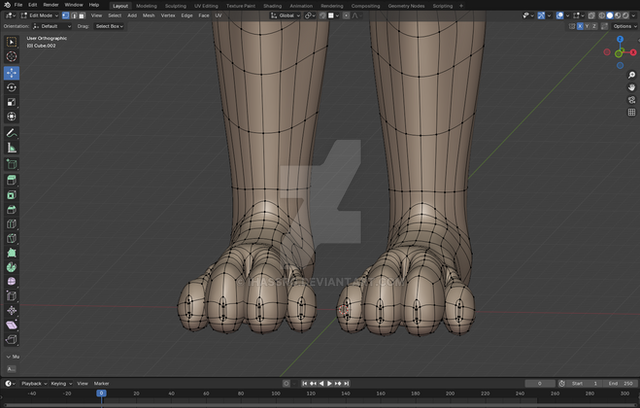Screen dimensions: 640x408
Task: Choose the Add Cube tool
Action: point(12,163)
